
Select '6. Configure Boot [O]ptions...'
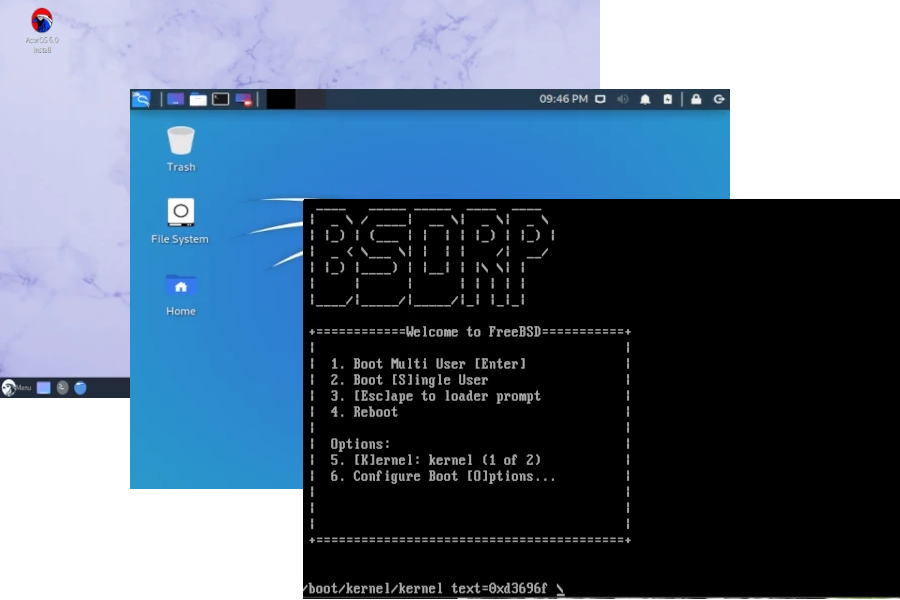tap(443, 476)
